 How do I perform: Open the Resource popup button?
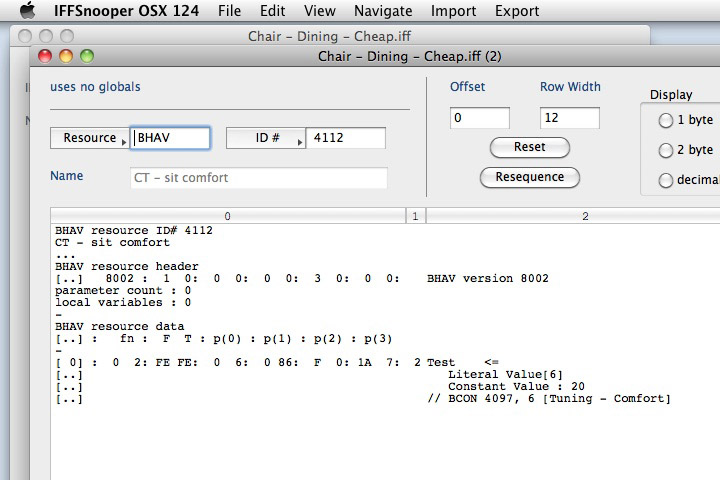coord(90,138)
